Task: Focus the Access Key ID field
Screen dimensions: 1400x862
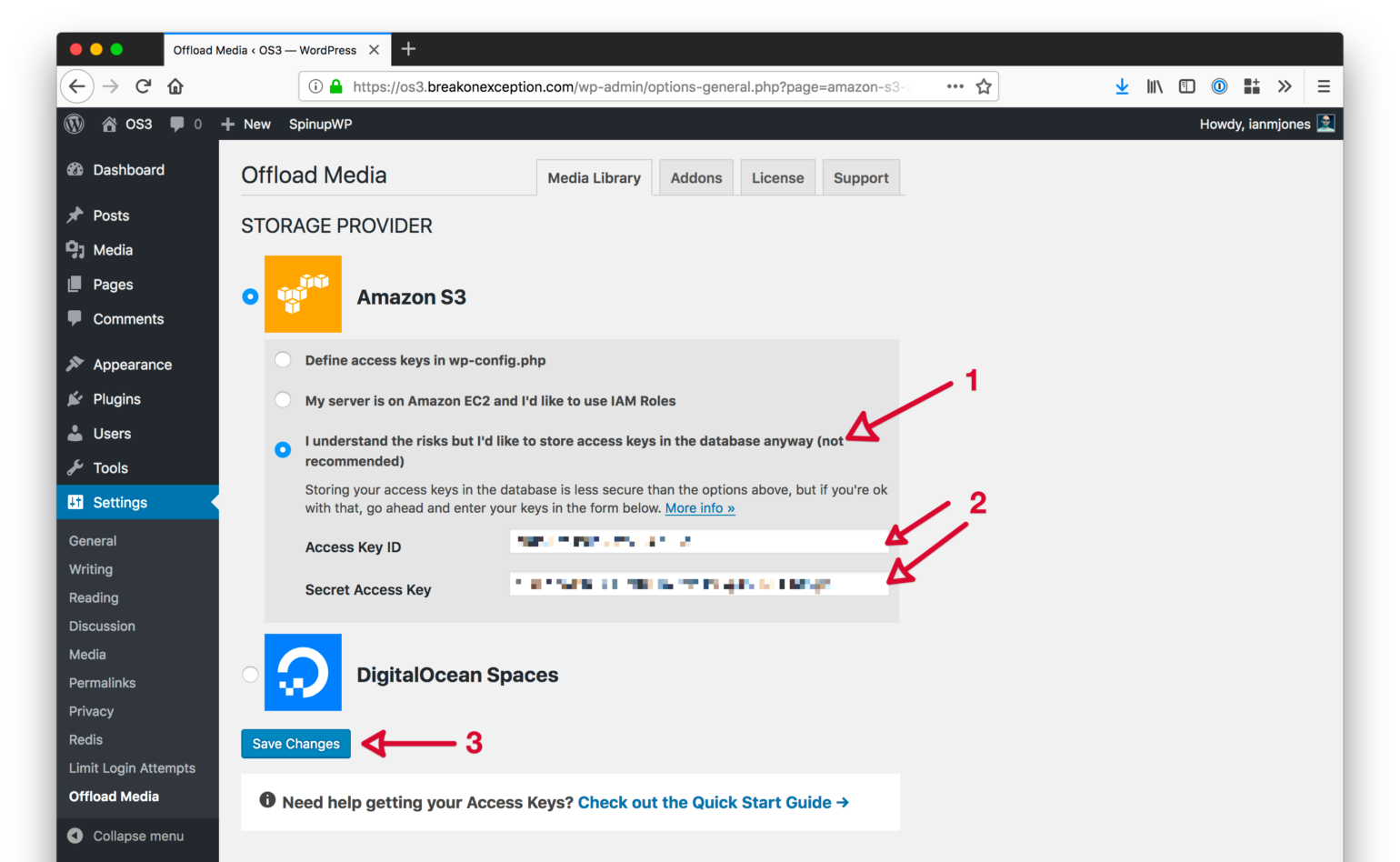Action: [x=698, y=541]
